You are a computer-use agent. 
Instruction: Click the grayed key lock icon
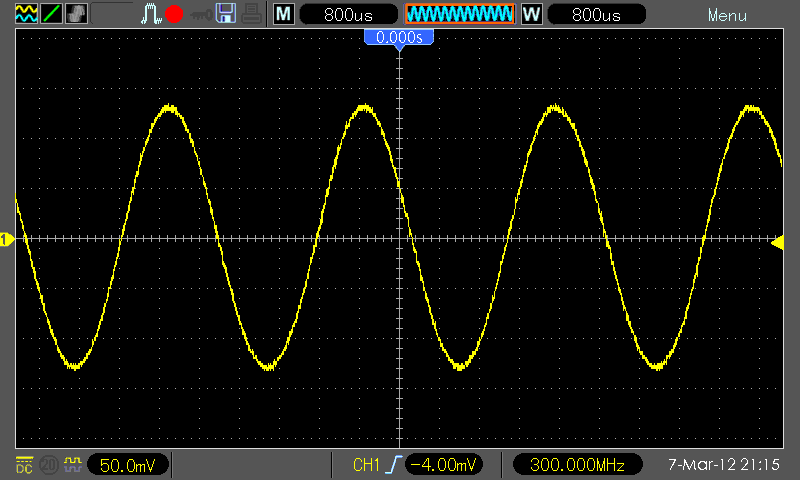[x=201, y=15]
